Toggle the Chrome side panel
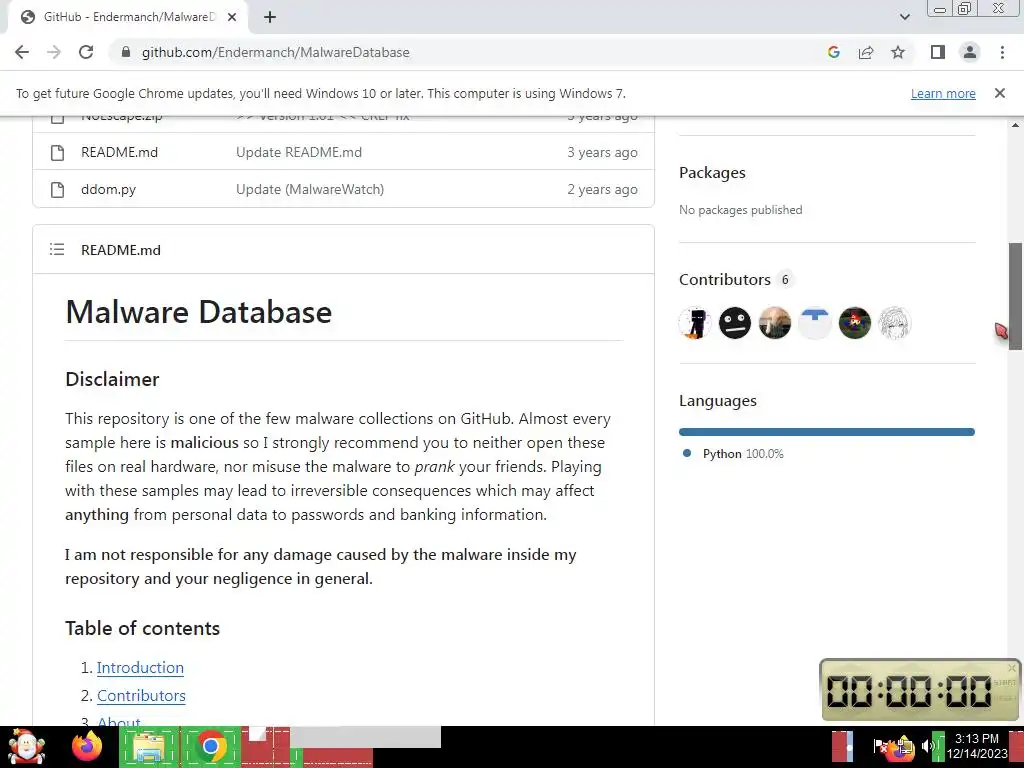Screen dimensions: 1024x768 click(938, 52)
